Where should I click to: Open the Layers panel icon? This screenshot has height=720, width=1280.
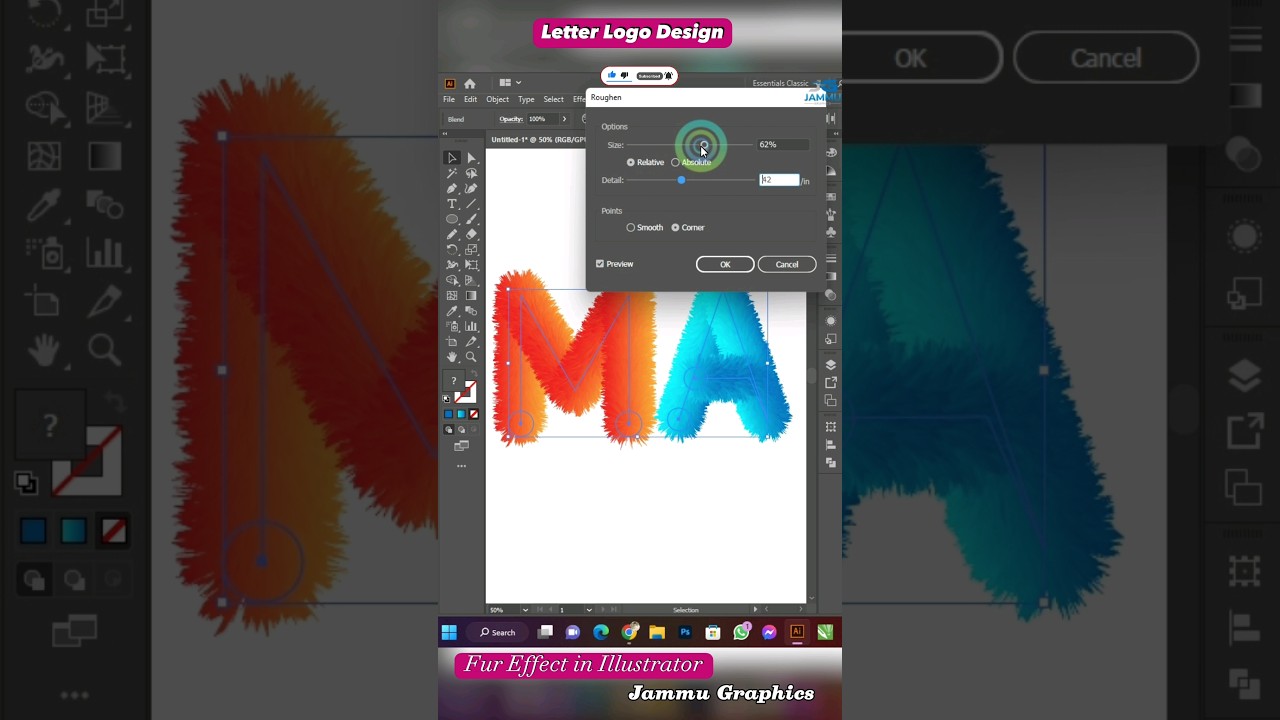pos(831,365)
